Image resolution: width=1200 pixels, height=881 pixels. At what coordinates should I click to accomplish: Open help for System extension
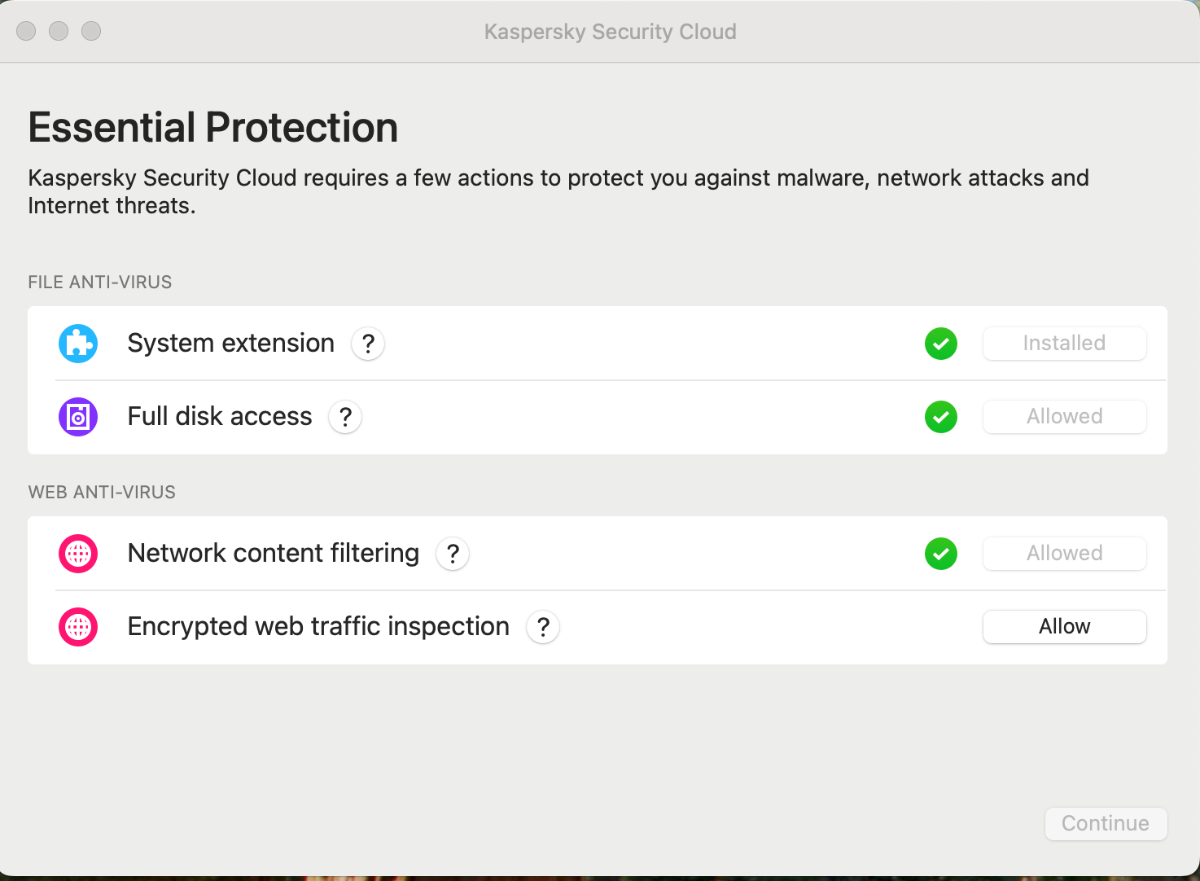(368, 344)
